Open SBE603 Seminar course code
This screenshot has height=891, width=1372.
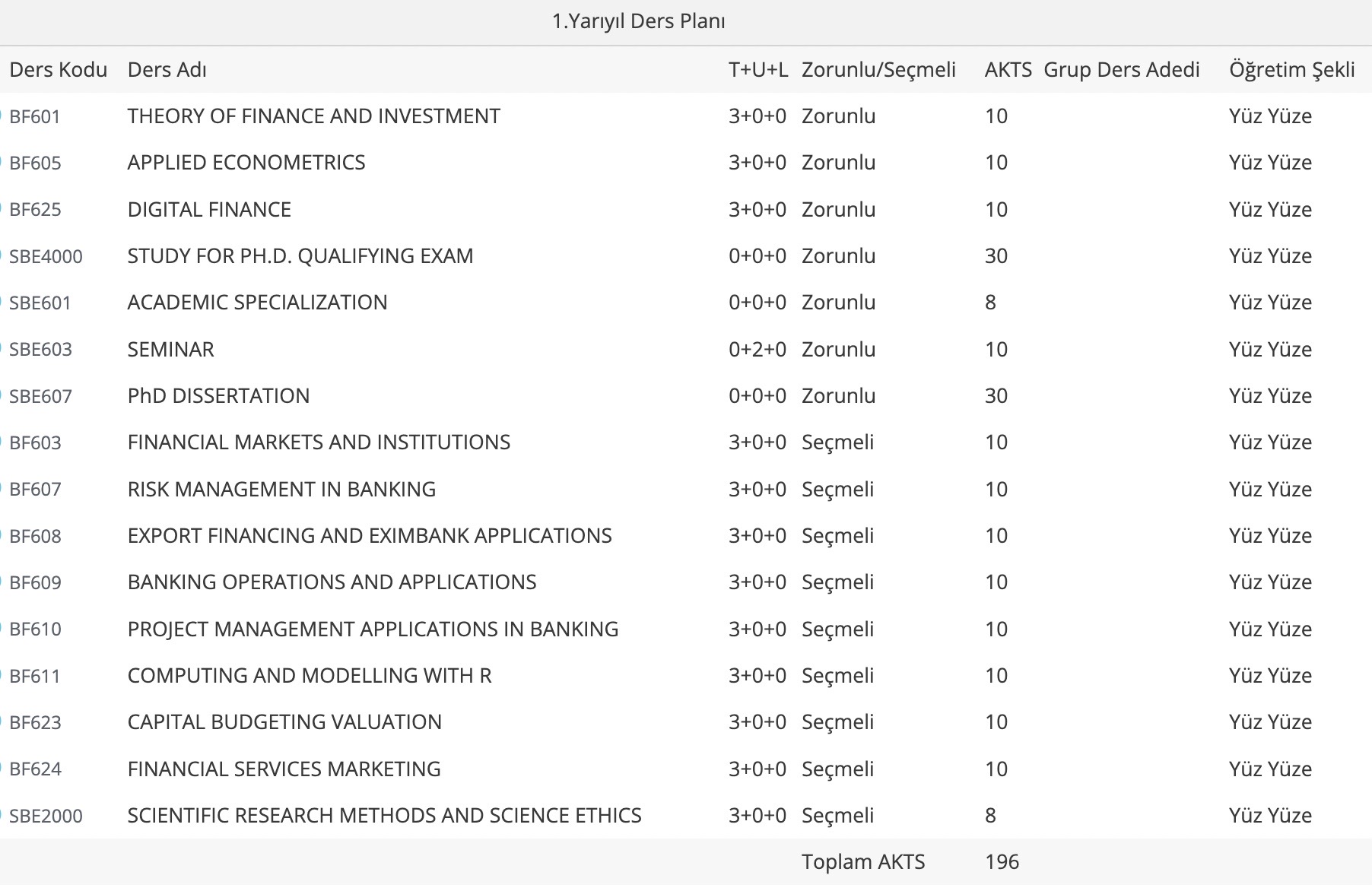click(x=40, y=350)
